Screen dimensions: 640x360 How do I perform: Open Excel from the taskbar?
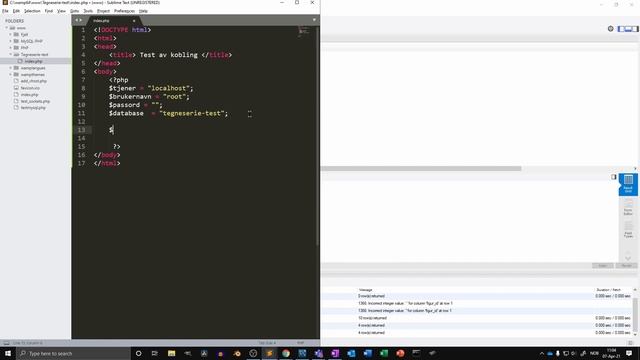pyautogui.click(x=384, y=353)
